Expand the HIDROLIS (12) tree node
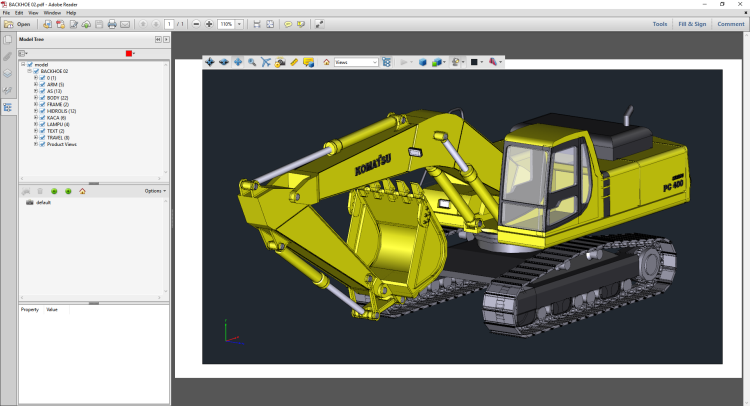The width and height of the screenshot is (750, 406). pyautogui.click(x=36, y=111)
